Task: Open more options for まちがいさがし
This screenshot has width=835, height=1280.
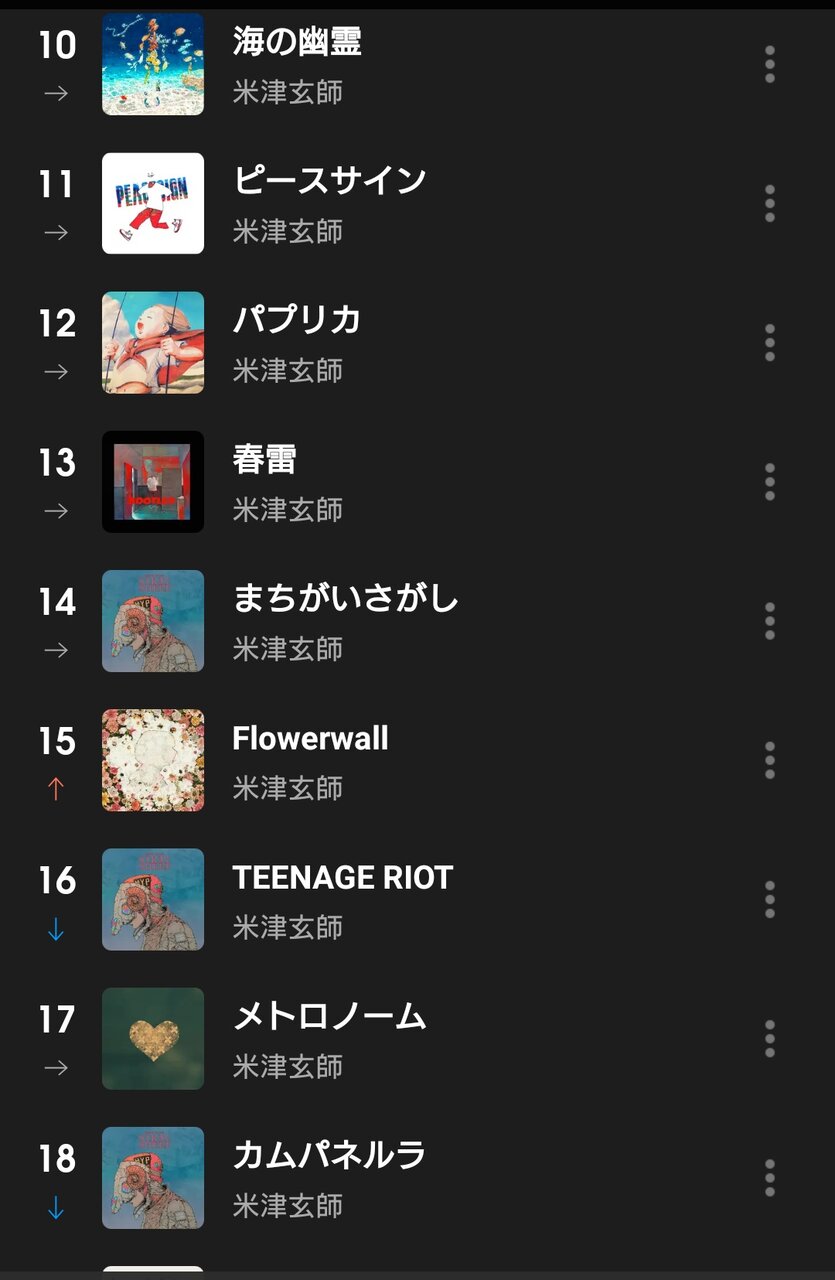Action: coord(769,621)
